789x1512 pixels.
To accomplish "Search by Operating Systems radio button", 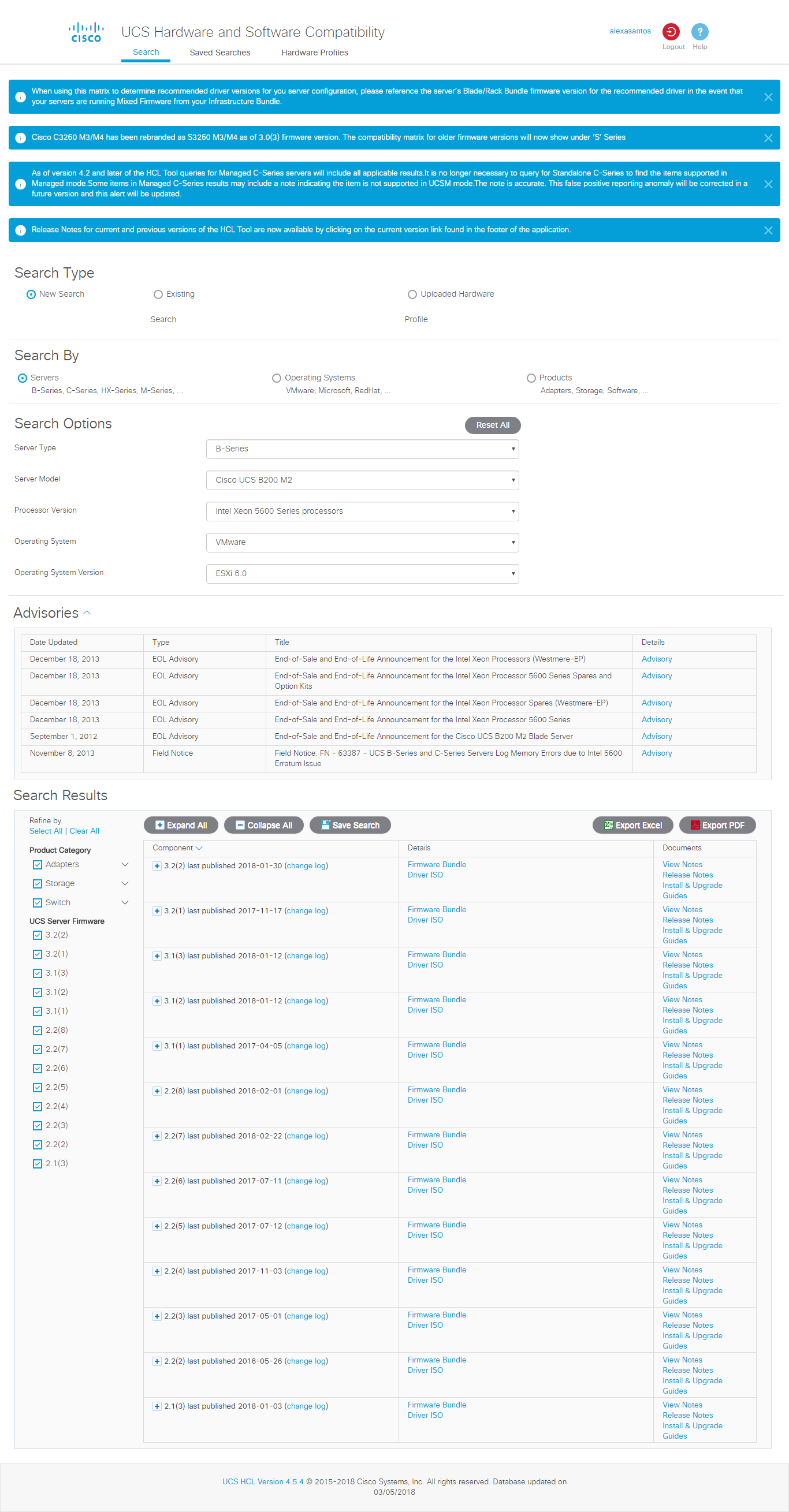I will click(277, 379).
